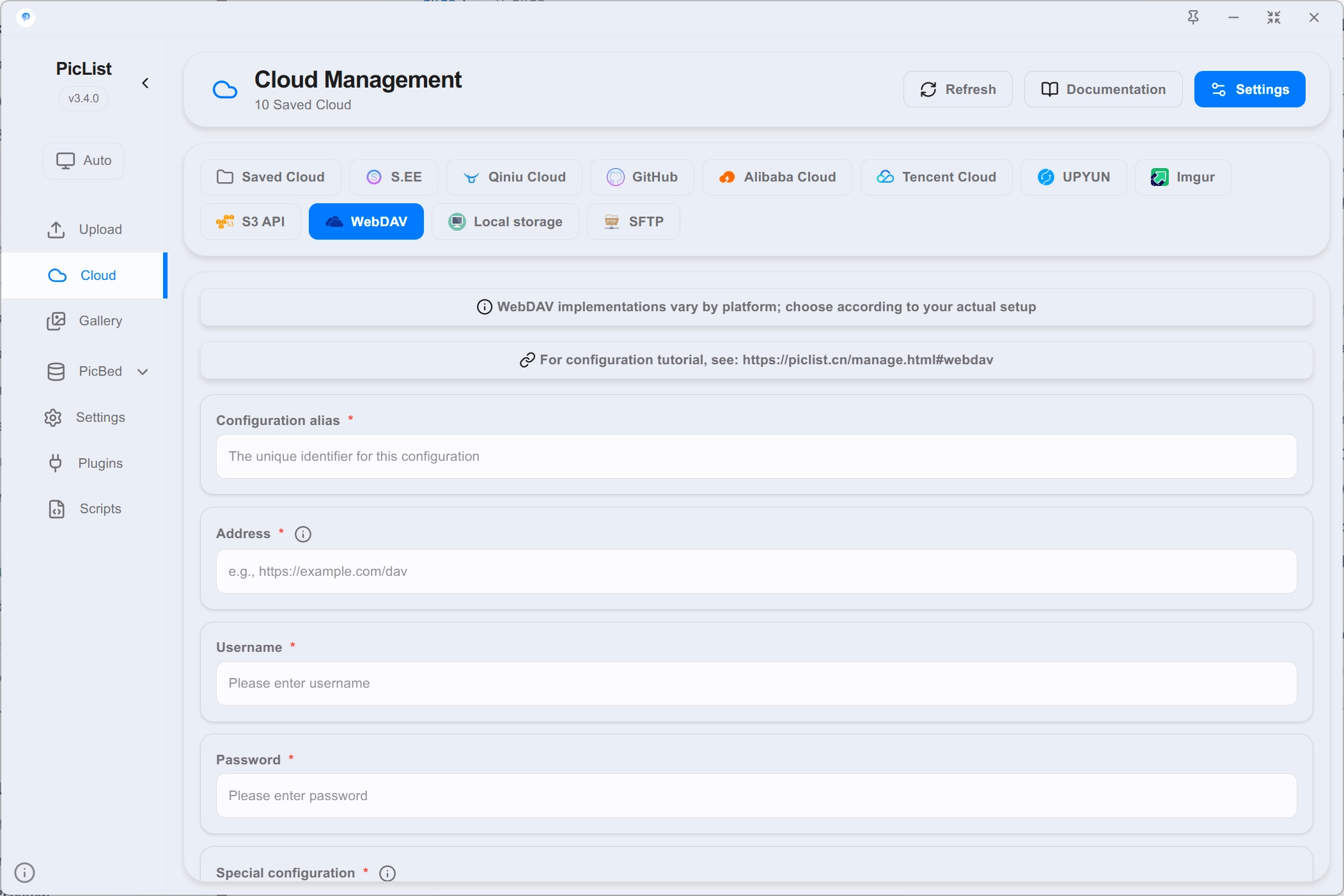Switch to the SFTP tab
Screen dimensions: 1344x896
coord(634,222)
